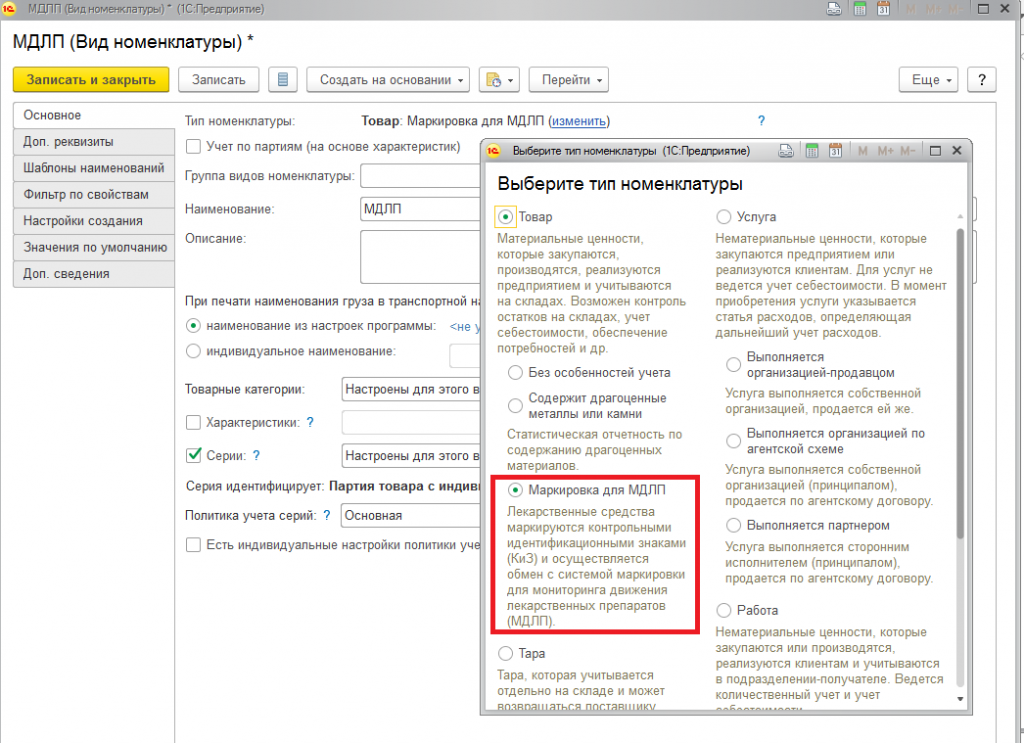The height and width of the screenshot is (743, 1024).
Task: Switch to Доп. реквизиты tab
Action: tap(93, 142)
